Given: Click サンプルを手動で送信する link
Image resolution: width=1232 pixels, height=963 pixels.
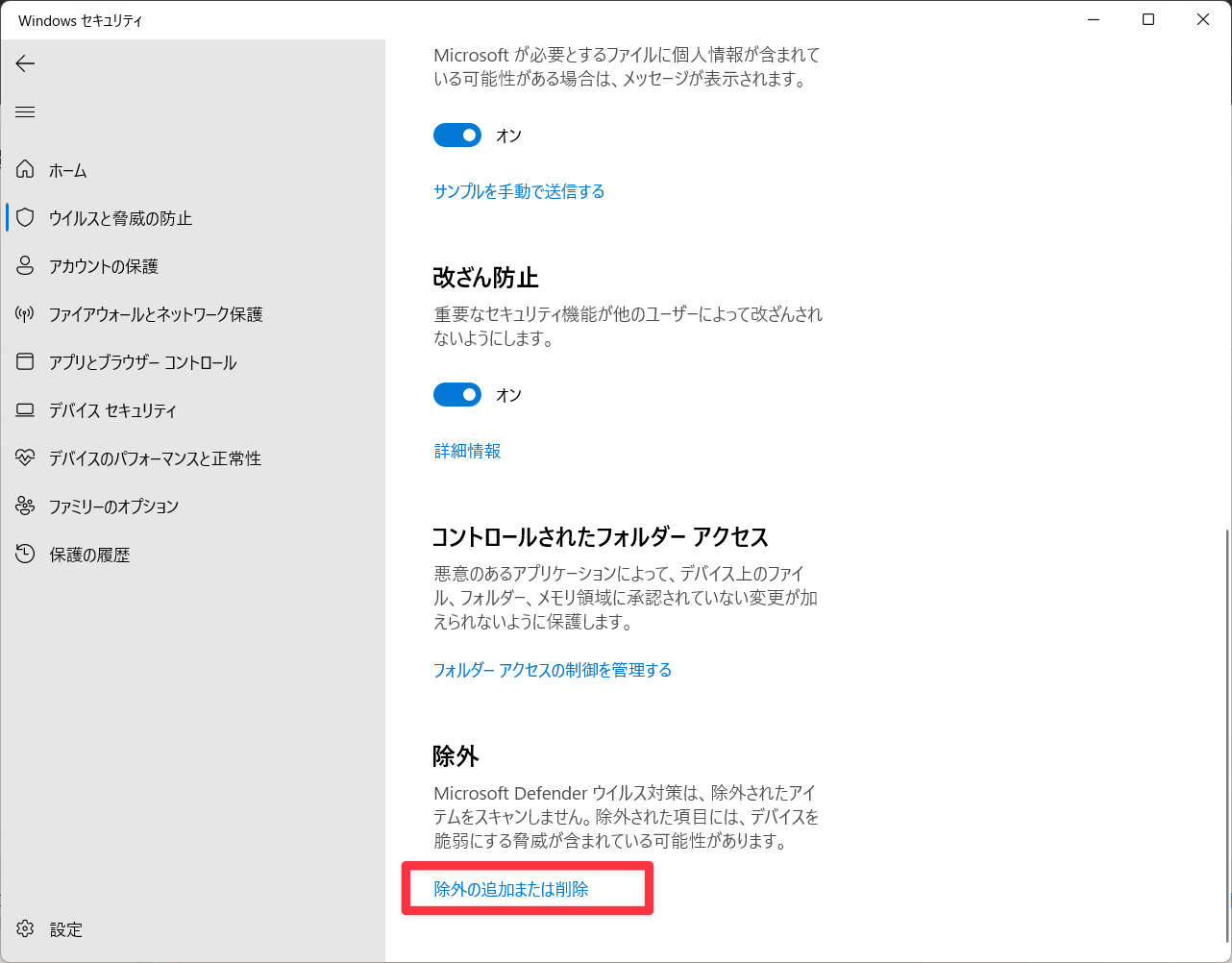Looking at the screenshot, I should 519,191.
